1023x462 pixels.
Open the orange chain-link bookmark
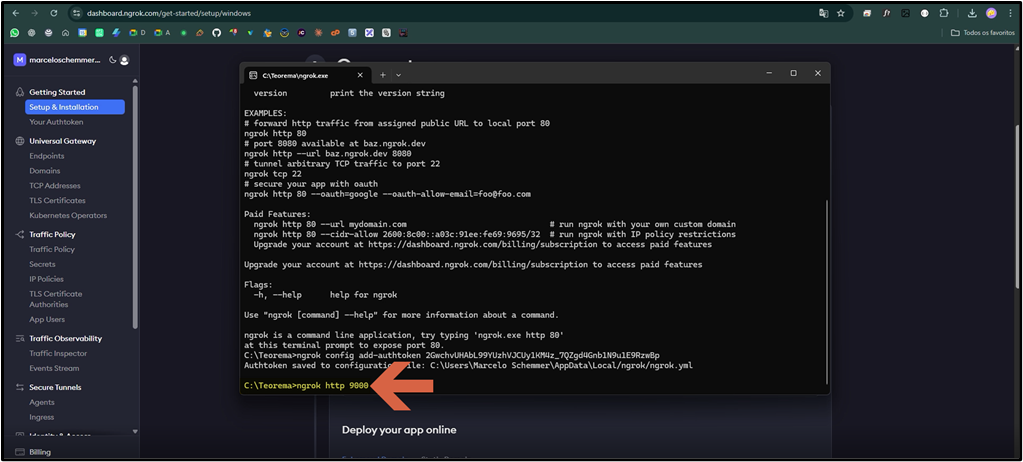[x=335, y=33]
